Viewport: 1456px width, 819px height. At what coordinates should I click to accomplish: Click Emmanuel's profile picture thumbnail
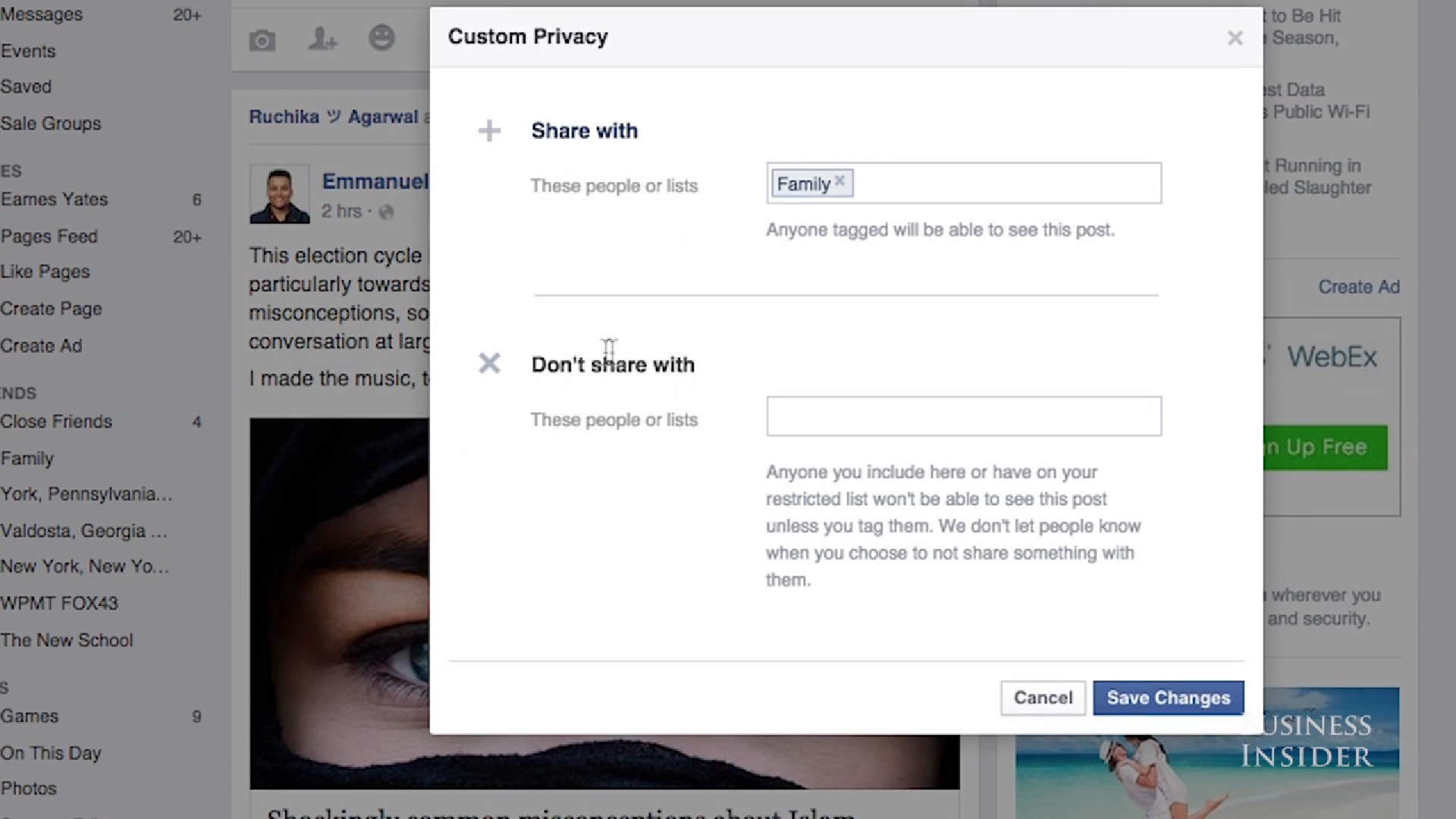279,194
